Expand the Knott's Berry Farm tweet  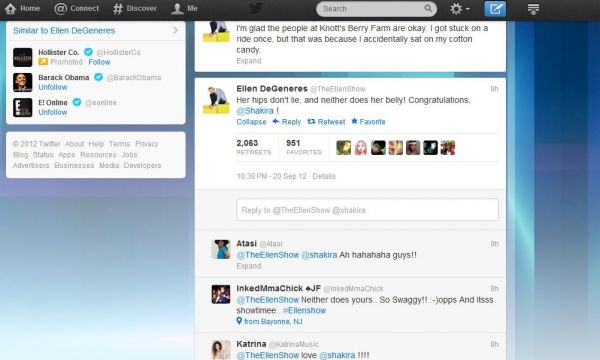pyautogui.click(x=249, y=61)
